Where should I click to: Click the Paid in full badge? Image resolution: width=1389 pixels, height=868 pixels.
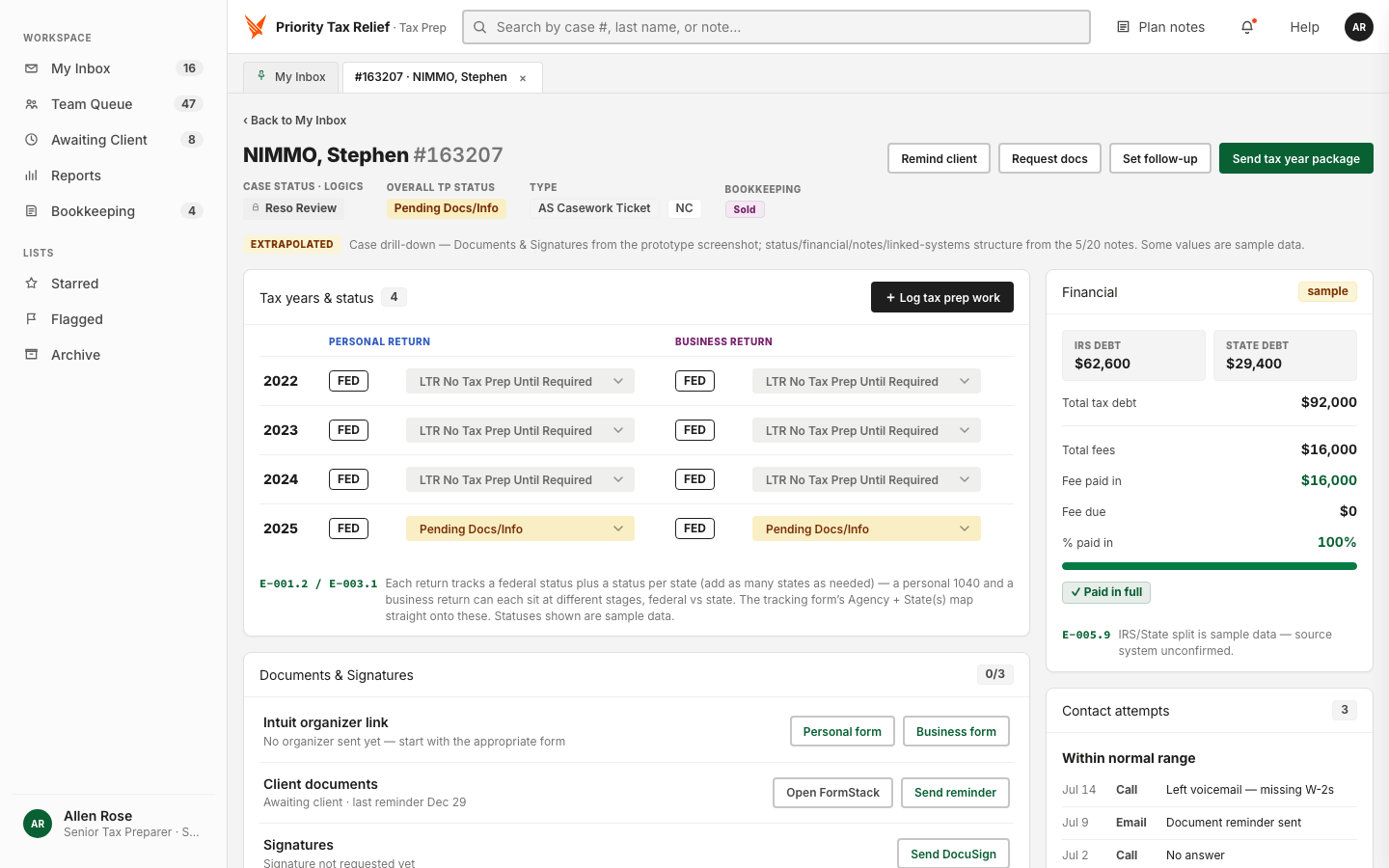pyautogui.click(x=1105, y=592)
